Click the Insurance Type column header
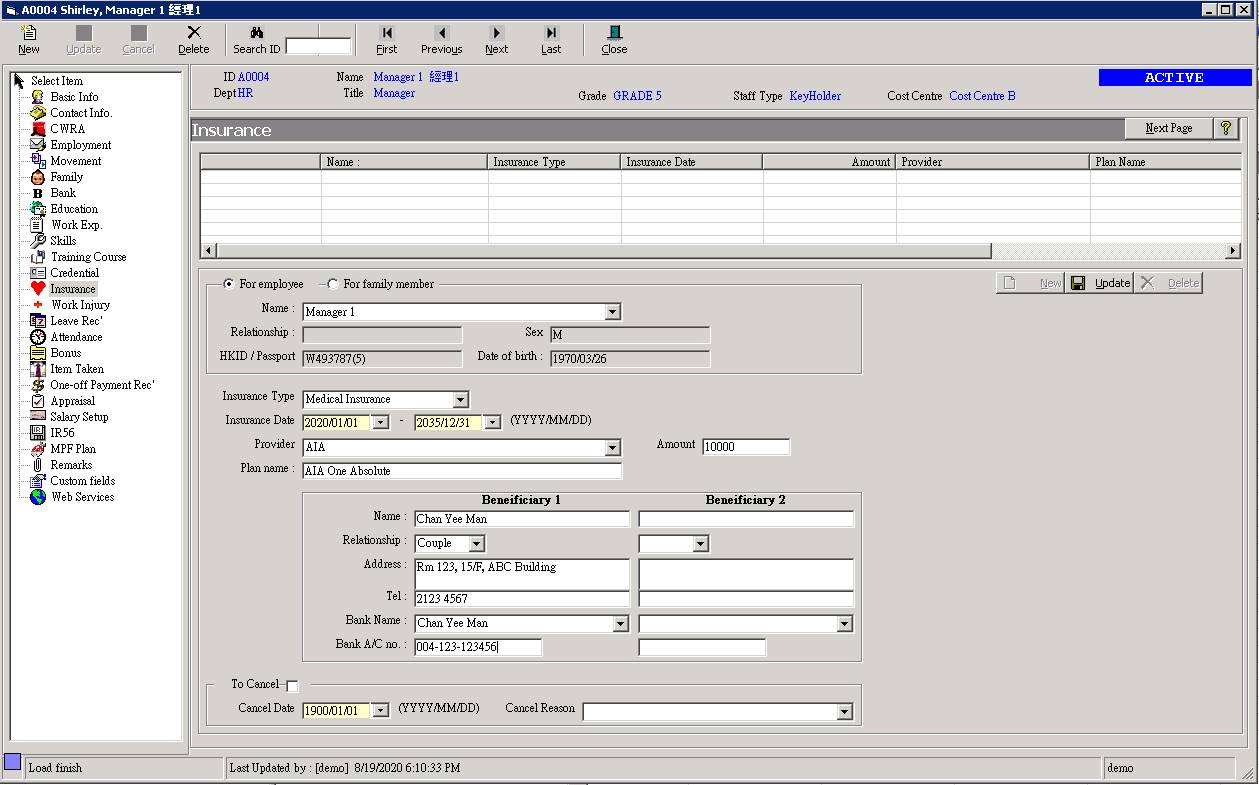Screen dimensions: 1259x785 click(554, 162)
